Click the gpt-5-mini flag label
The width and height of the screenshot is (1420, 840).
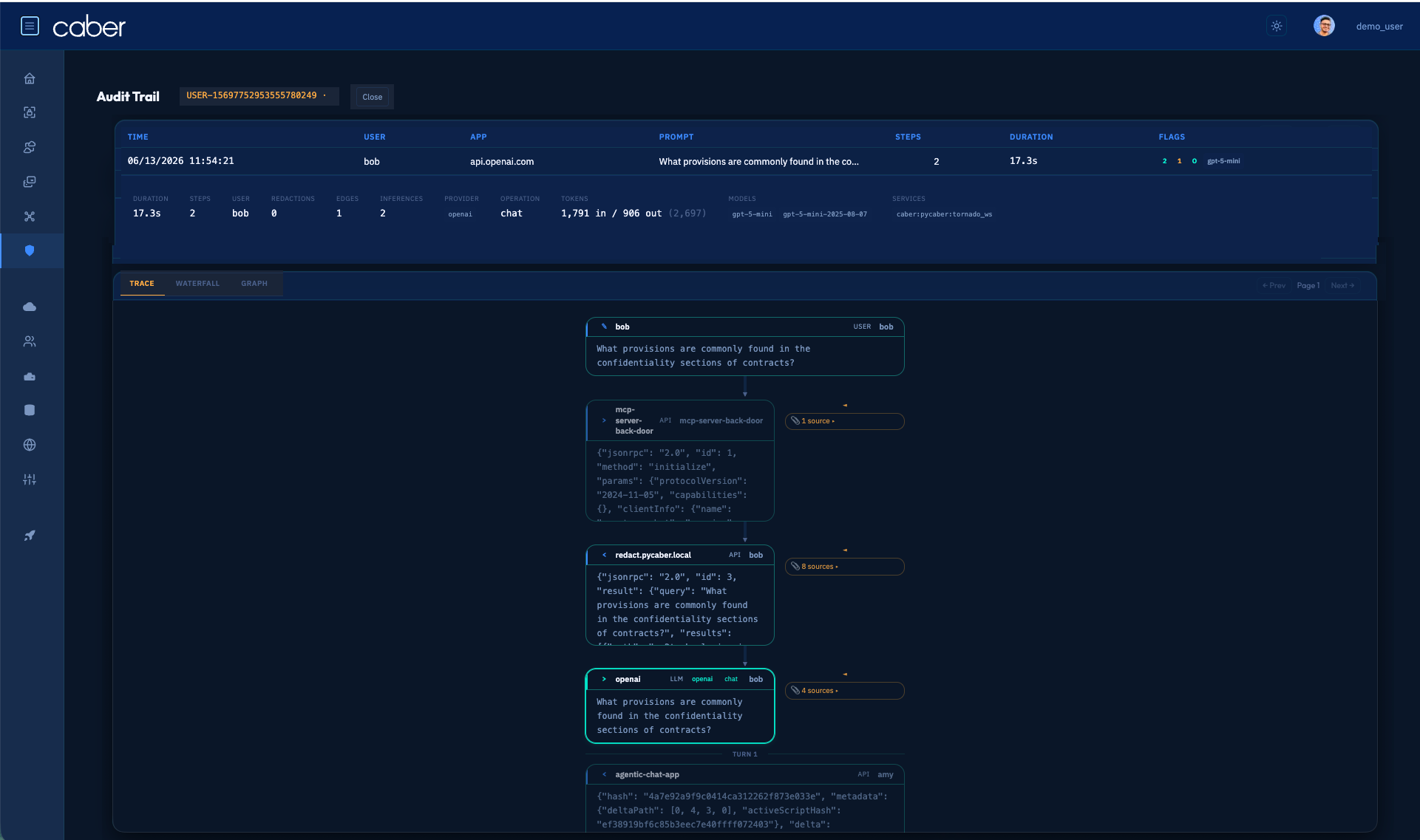(x=1223, y=161)
